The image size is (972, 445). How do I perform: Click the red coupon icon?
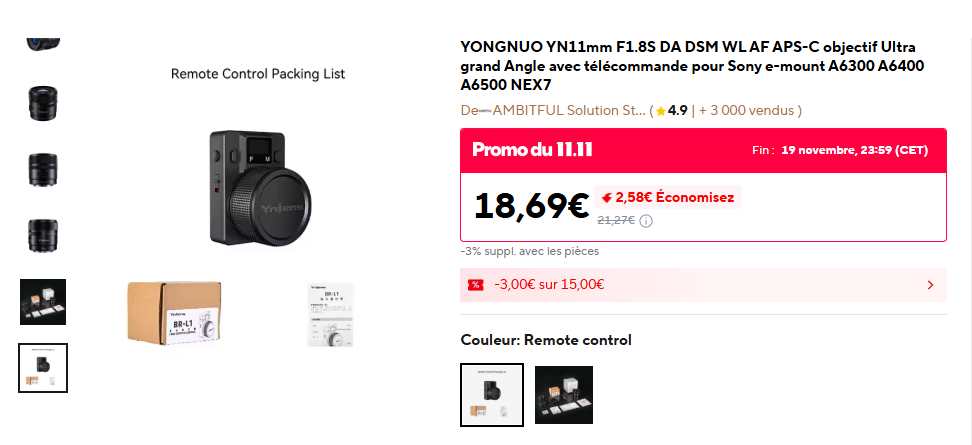click(x=475, y=285)
